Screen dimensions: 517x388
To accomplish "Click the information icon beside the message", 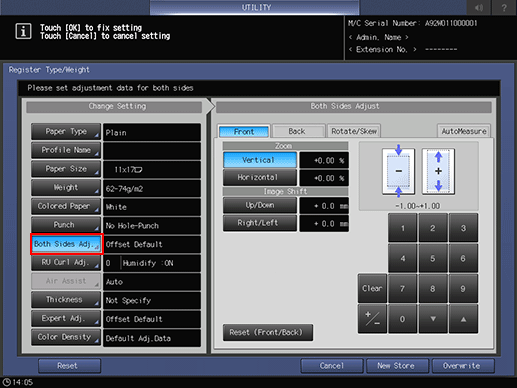I will point(23,32).
